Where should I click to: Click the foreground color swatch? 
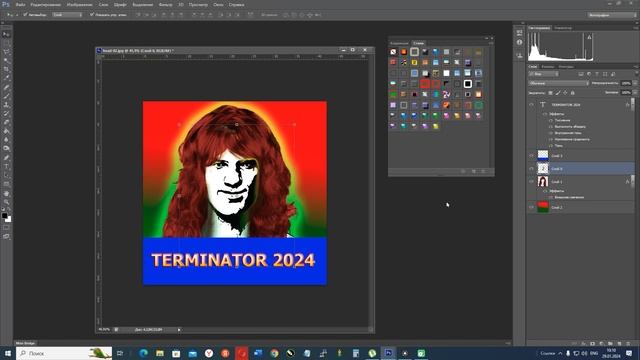4,216
